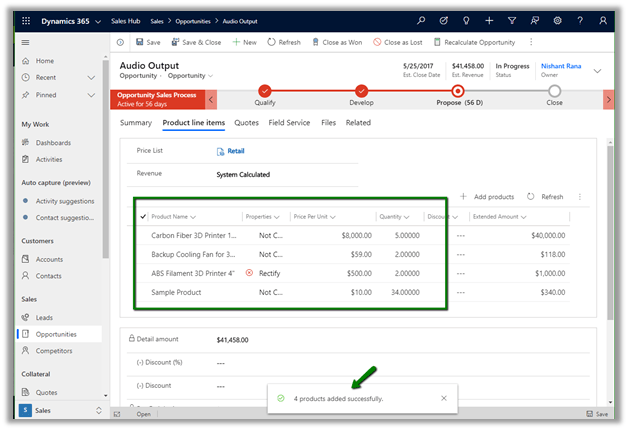Open the Field Service tab
This screenshot has width=628, height=430.
[x=290, y=123]
